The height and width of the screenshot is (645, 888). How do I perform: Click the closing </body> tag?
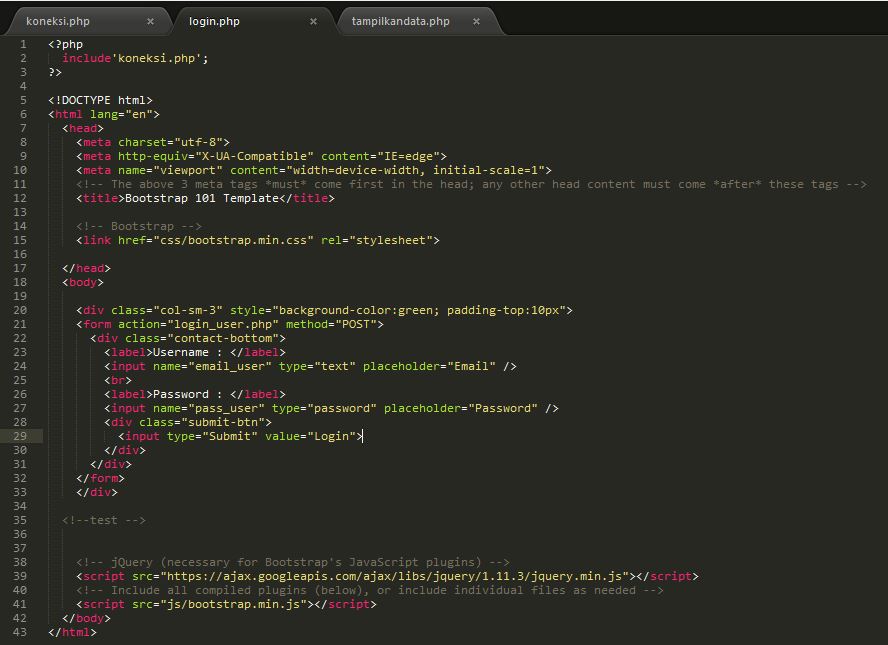[87, 618]
